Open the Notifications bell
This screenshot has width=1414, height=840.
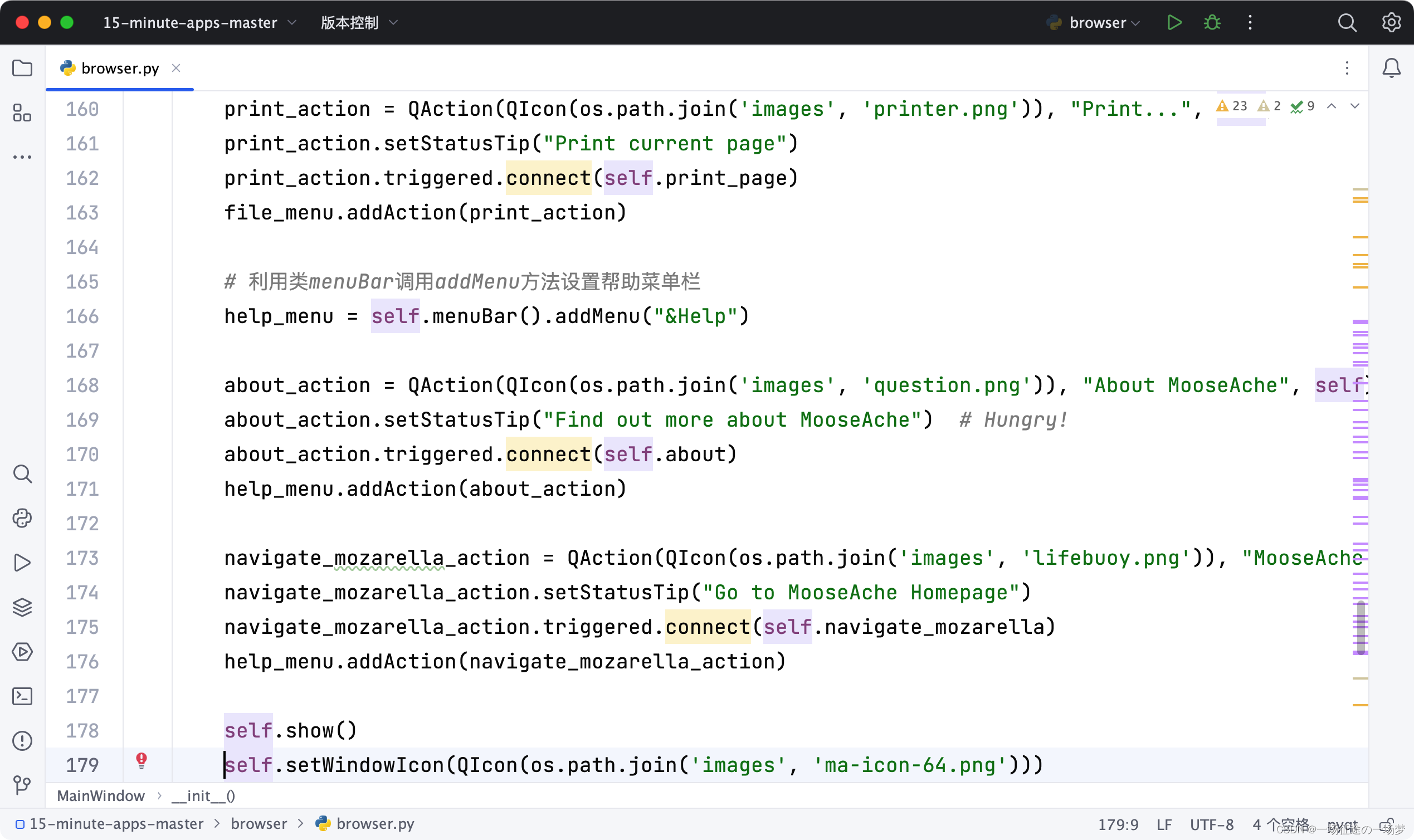tap(1391, 69)
